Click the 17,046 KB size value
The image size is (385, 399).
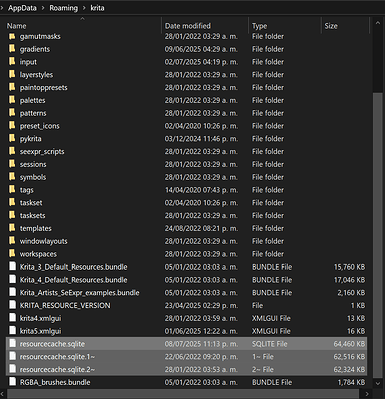[349, 280]
